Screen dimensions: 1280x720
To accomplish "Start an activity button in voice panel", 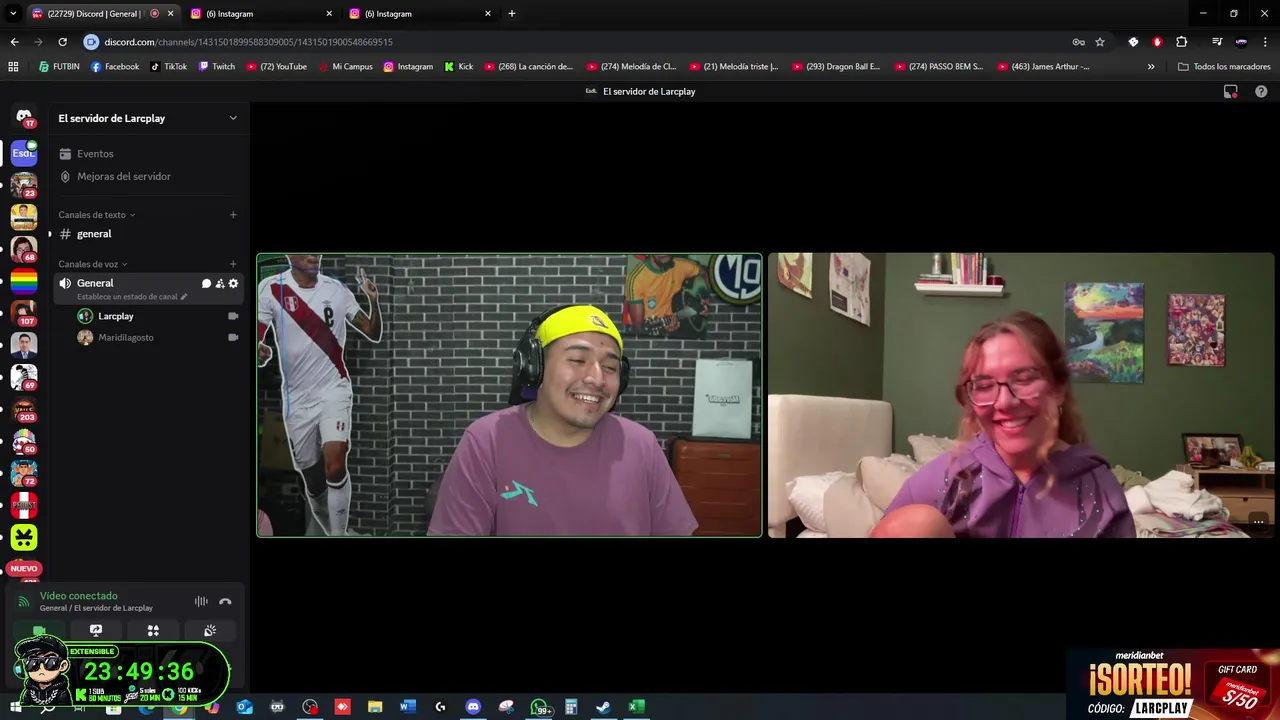I will (x=153, y=631).
